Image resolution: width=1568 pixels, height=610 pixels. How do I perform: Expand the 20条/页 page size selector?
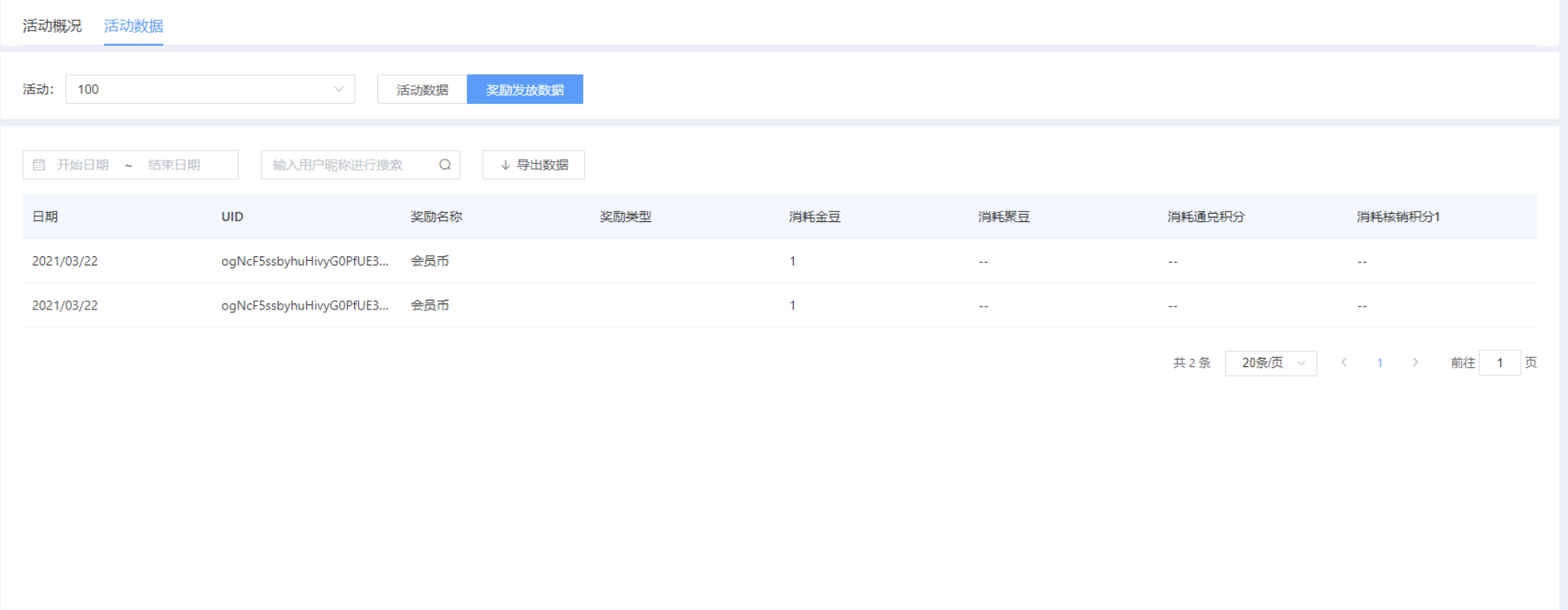click(x=1271, y=363)
